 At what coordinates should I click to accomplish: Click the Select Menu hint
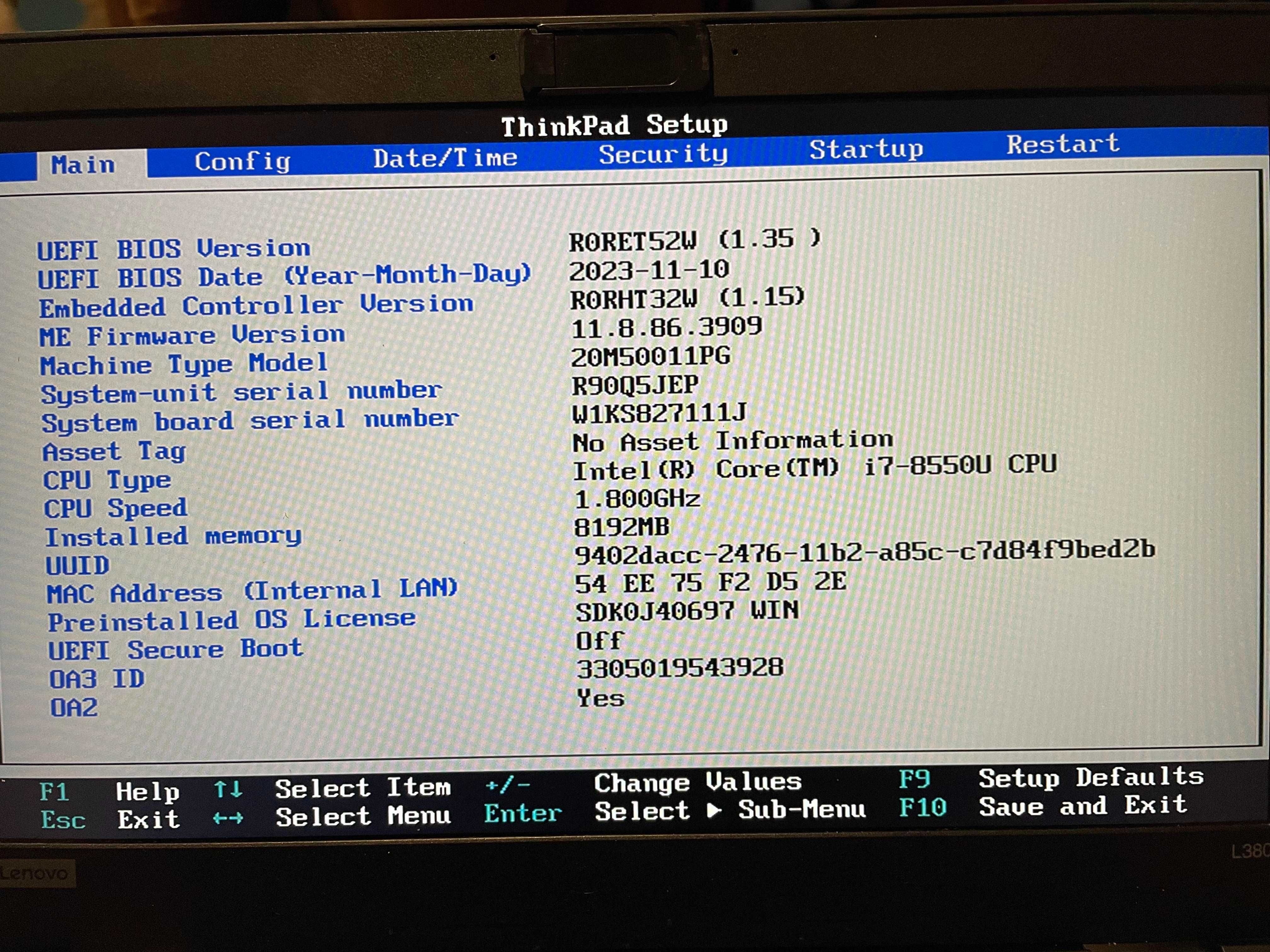(x=363, y=816)
